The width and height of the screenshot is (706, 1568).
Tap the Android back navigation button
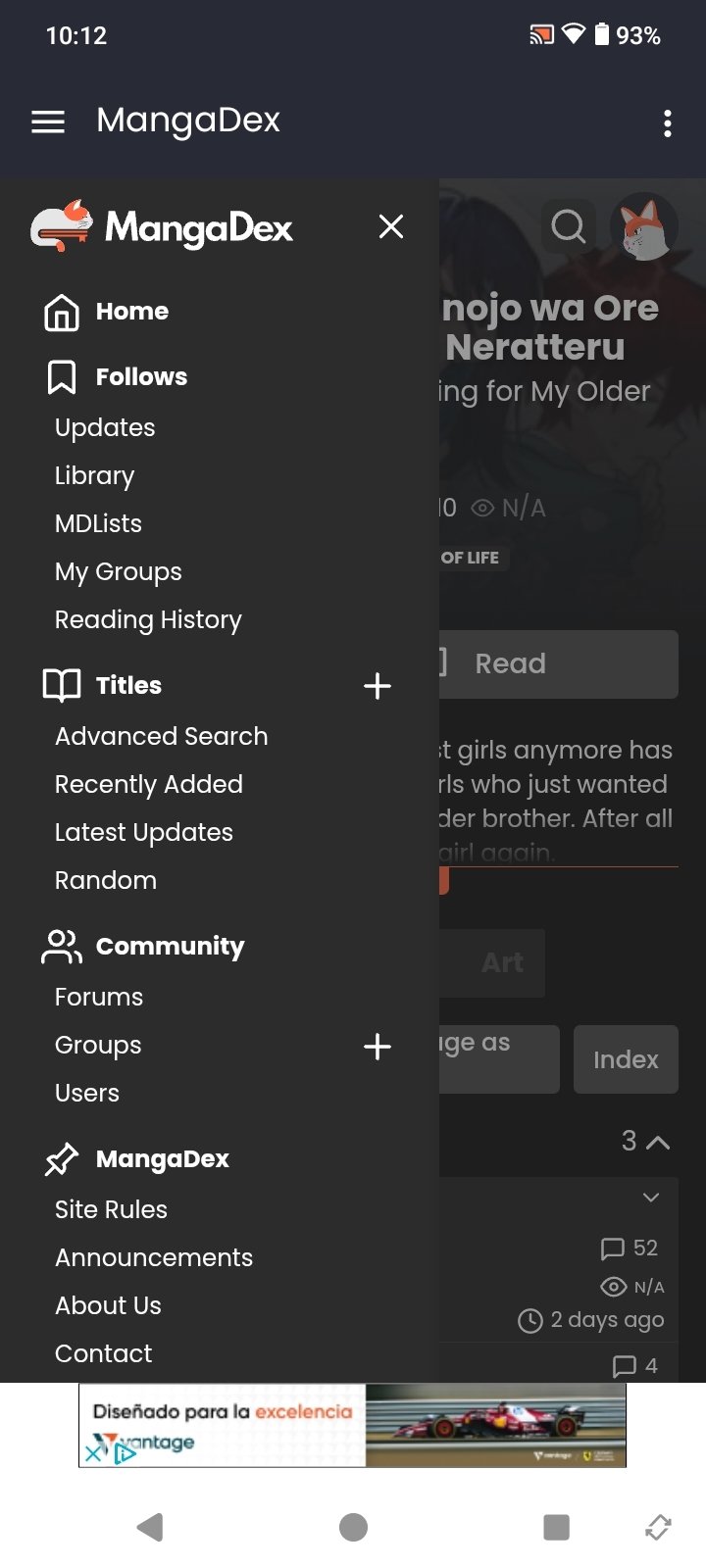click(150, 1527)
